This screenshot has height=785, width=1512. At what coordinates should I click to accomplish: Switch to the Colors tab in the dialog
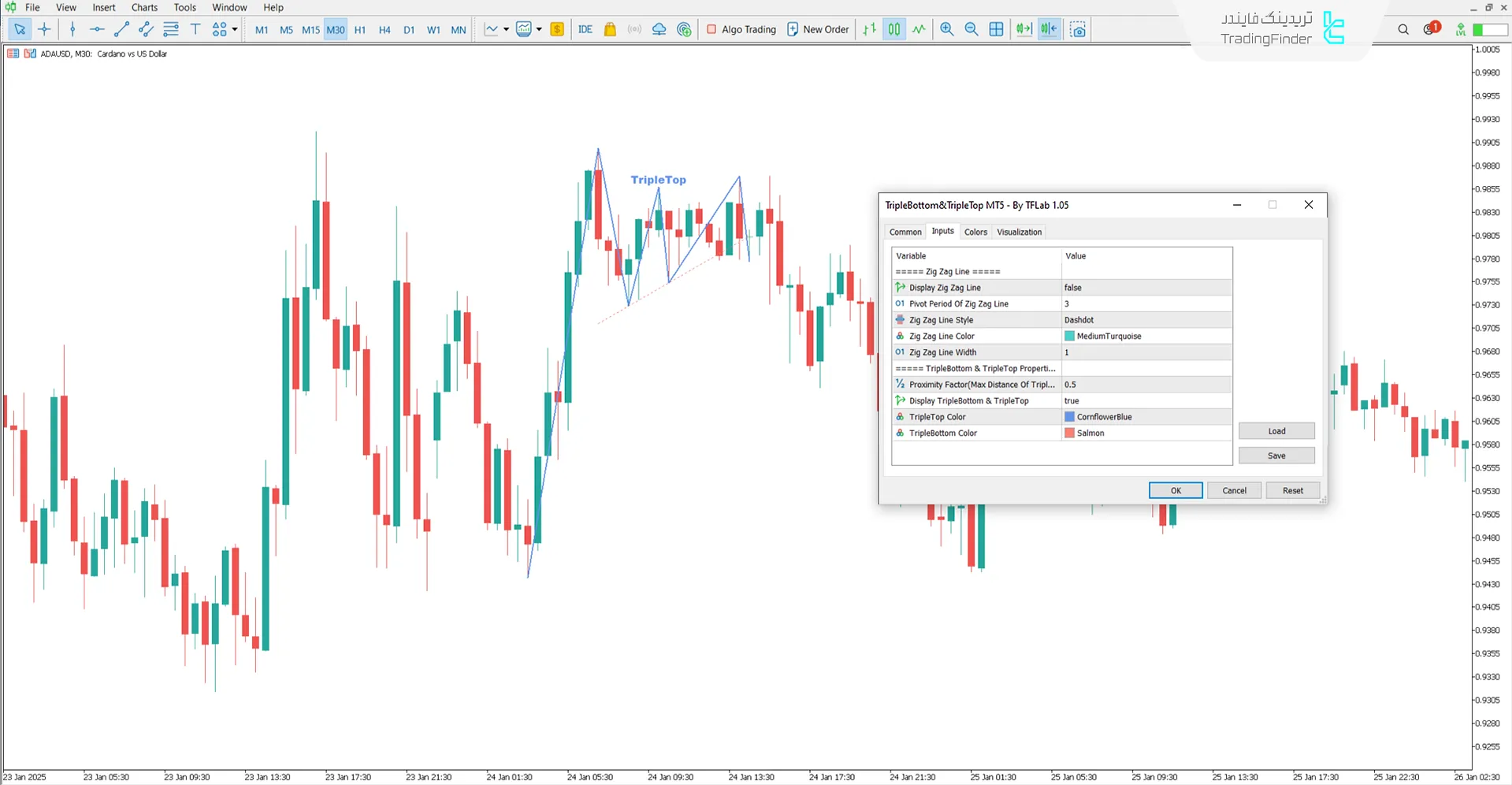(975, 231)
